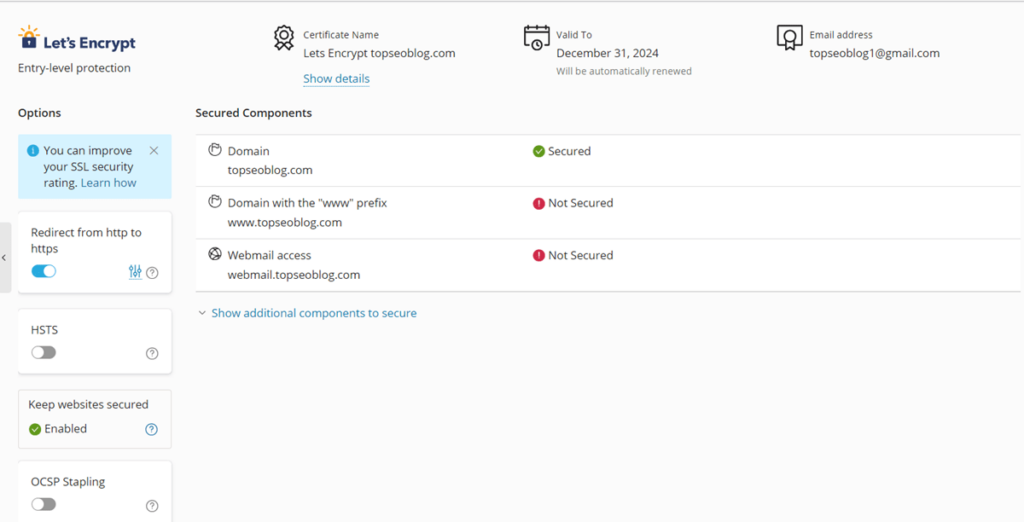Click the Lets Encrypt topseoblog.com certificate name
This screenshot has width=1024, height=522.
coord(379,54)
